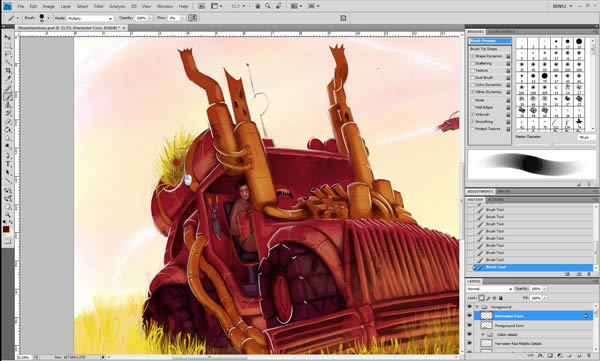The height and width of the screenshot is (361, 600).
Task: Click the Launch Bridge icon
Action: pyautogui.click(x=202, y=6)
